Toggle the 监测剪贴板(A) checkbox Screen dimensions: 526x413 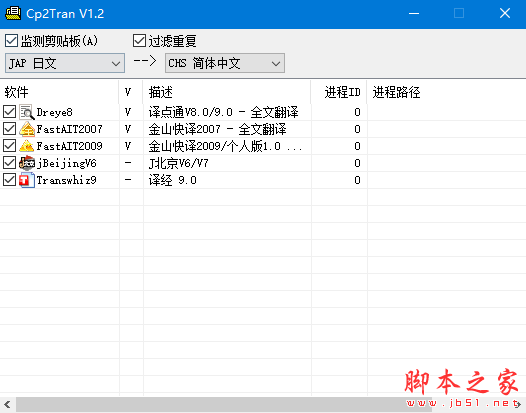coord(11,41)
